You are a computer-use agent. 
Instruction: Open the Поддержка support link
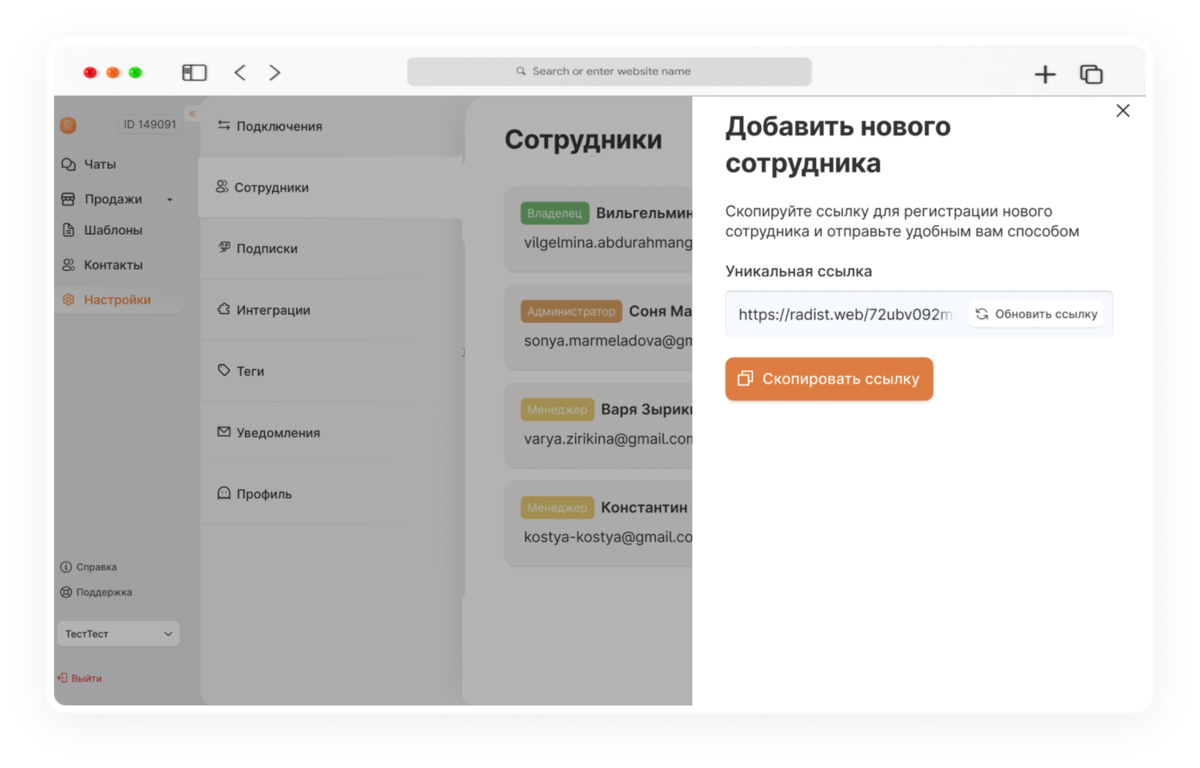[104, 592]
